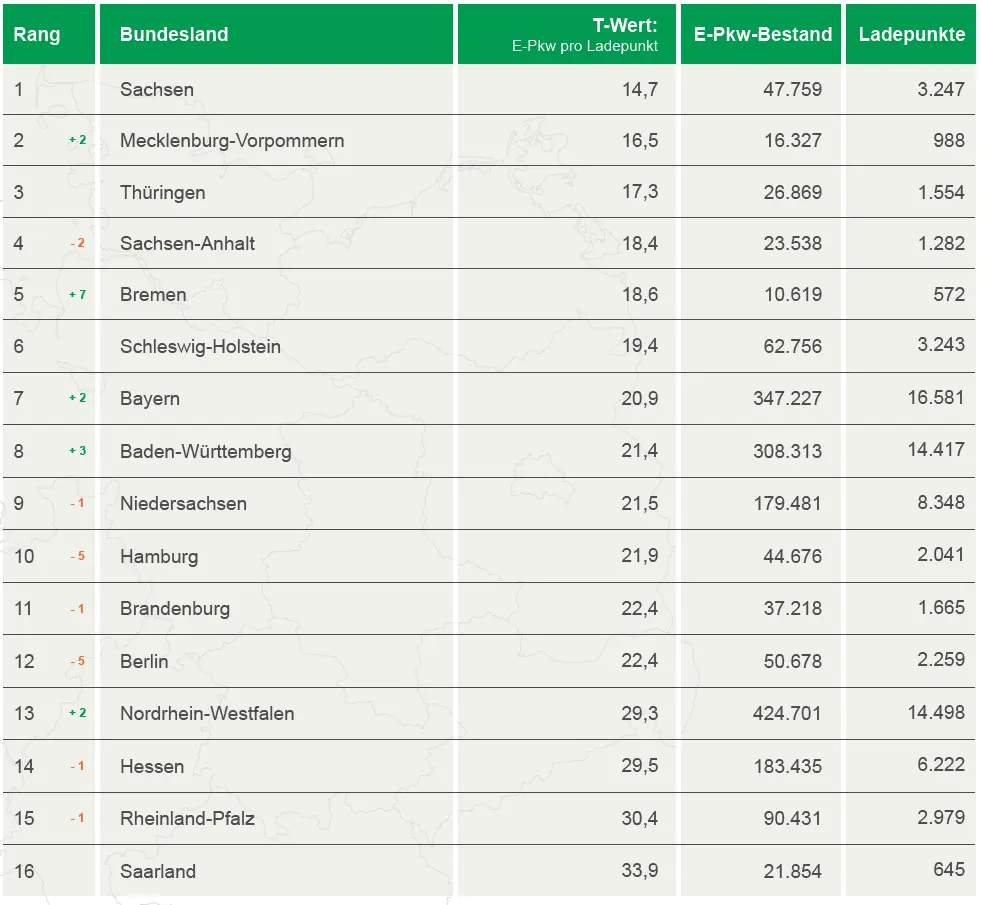Viewport: 981px width, 905px height.
Task: Click the T-Wert value 33,9
Action: (640, 871)
